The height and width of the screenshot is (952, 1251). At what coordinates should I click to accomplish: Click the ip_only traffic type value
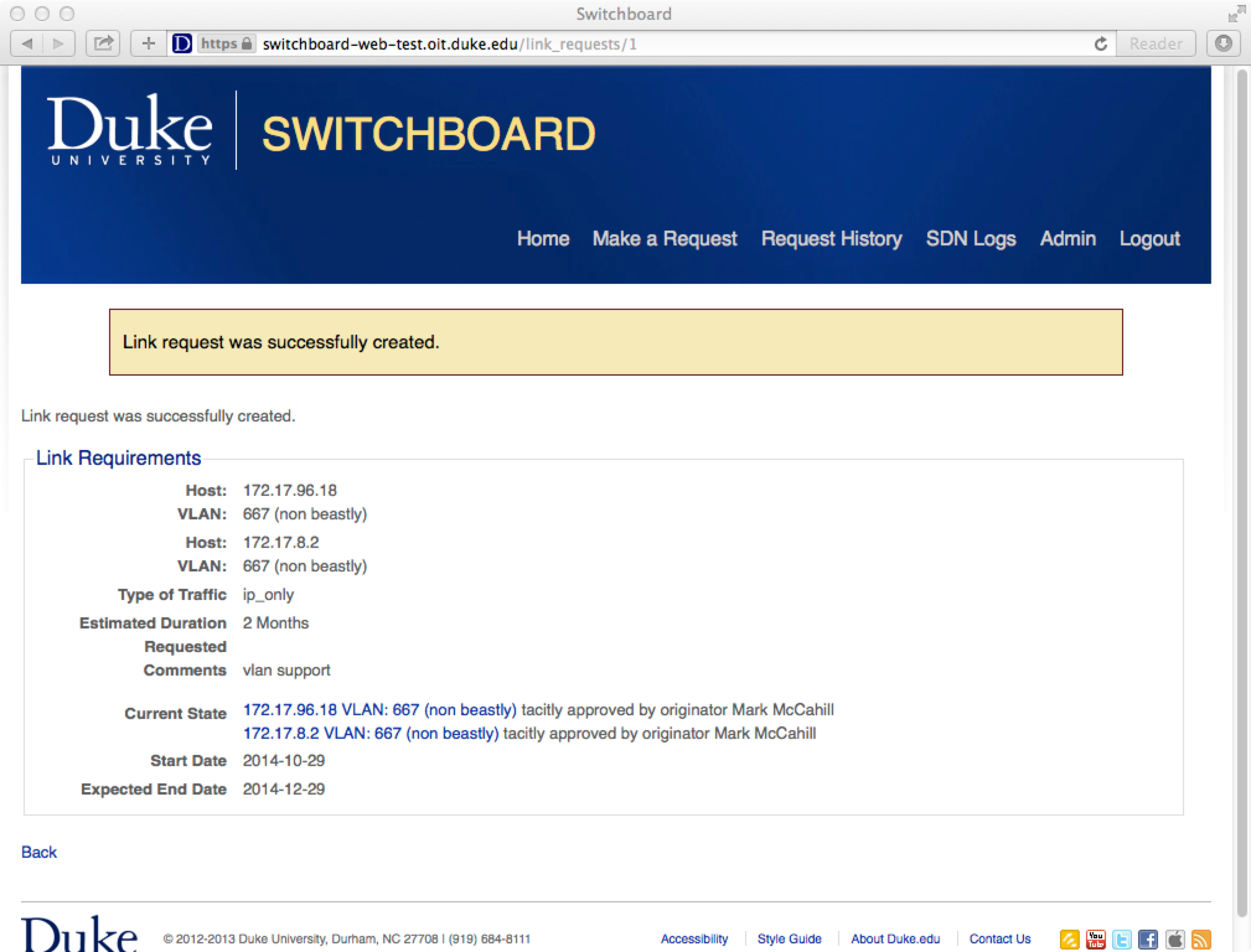(x=268, y=594)
